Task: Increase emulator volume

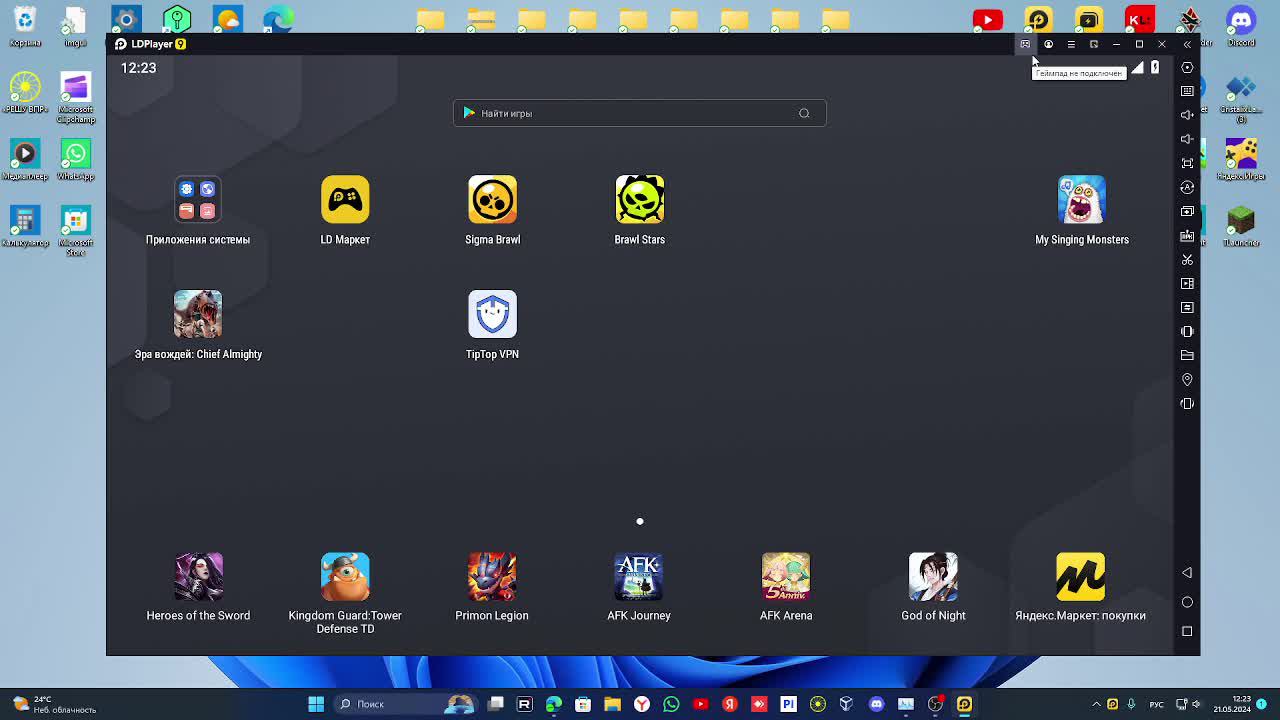Action: (x=1187, y=115)
